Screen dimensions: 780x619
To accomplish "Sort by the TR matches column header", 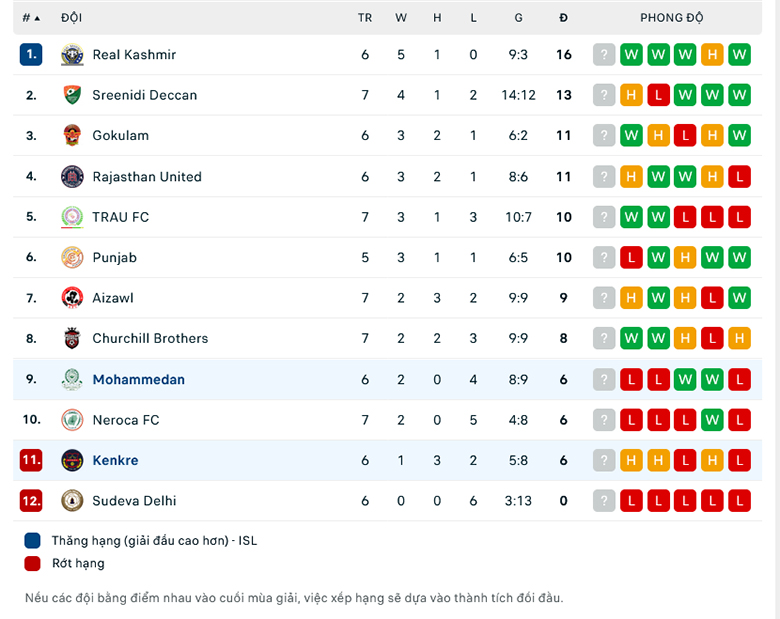I will pos(365,18).
